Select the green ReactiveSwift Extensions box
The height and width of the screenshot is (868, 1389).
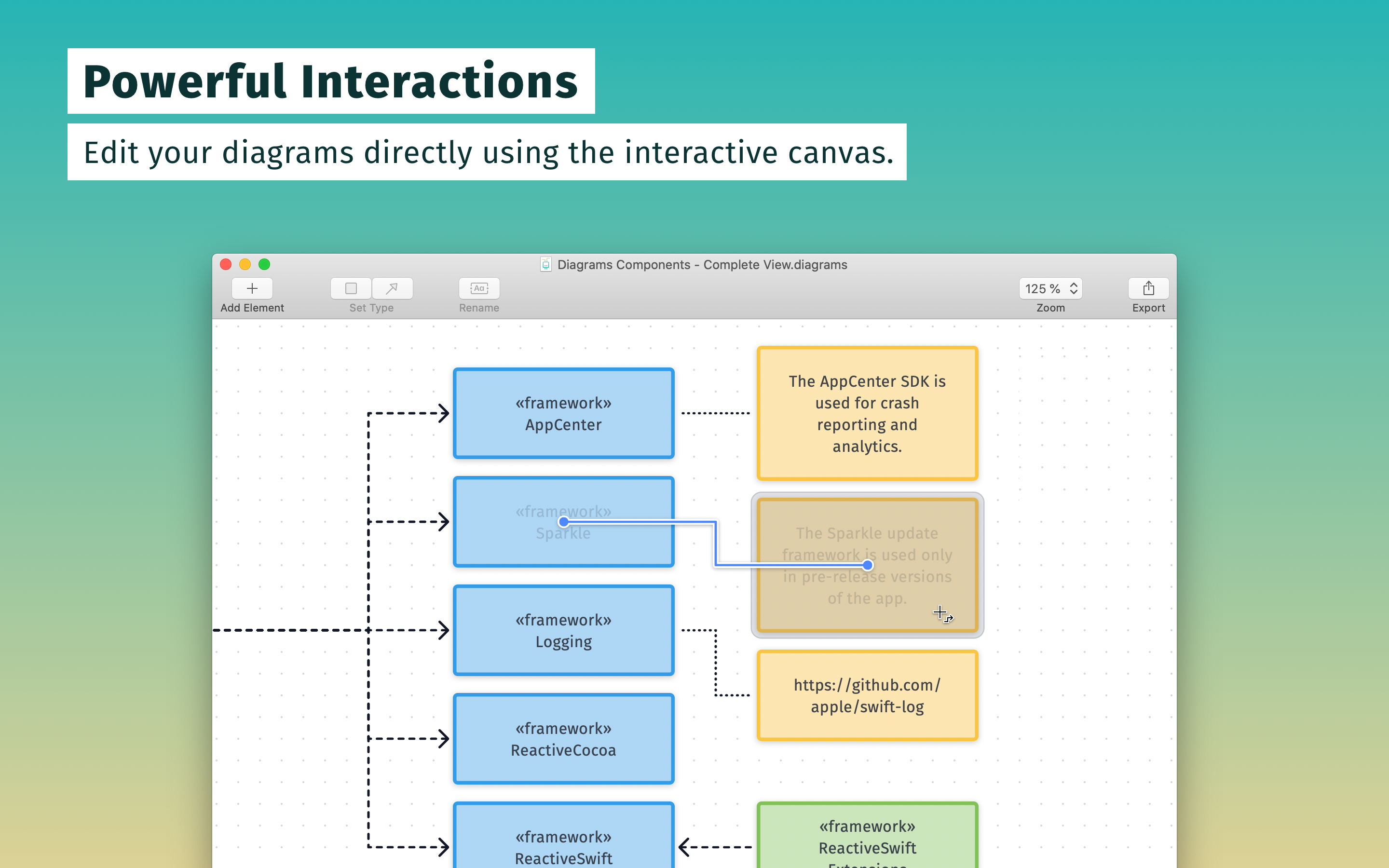point(867,836)
